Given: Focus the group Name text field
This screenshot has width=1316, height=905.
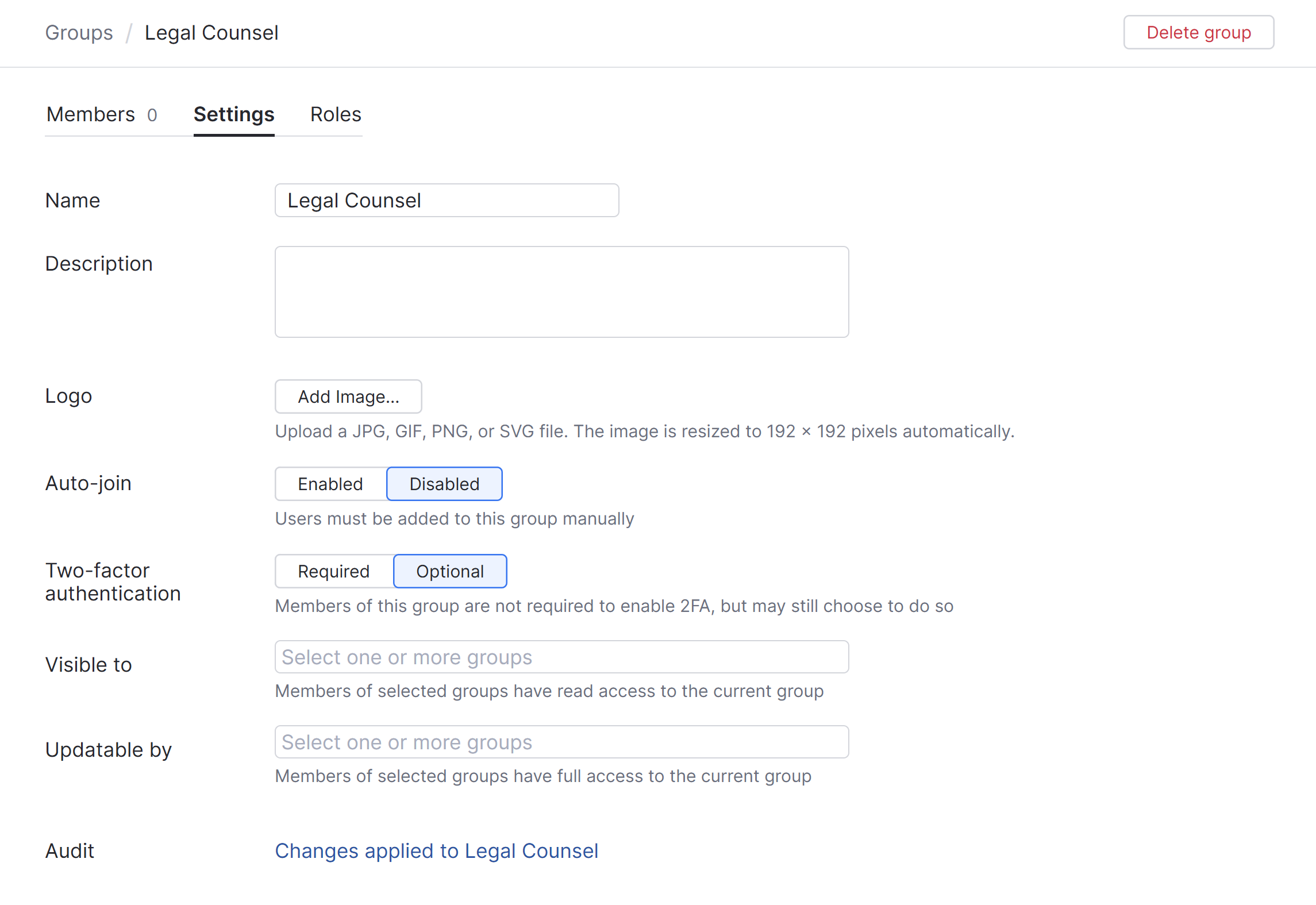Looking at the screenshot, I should 447,201.
